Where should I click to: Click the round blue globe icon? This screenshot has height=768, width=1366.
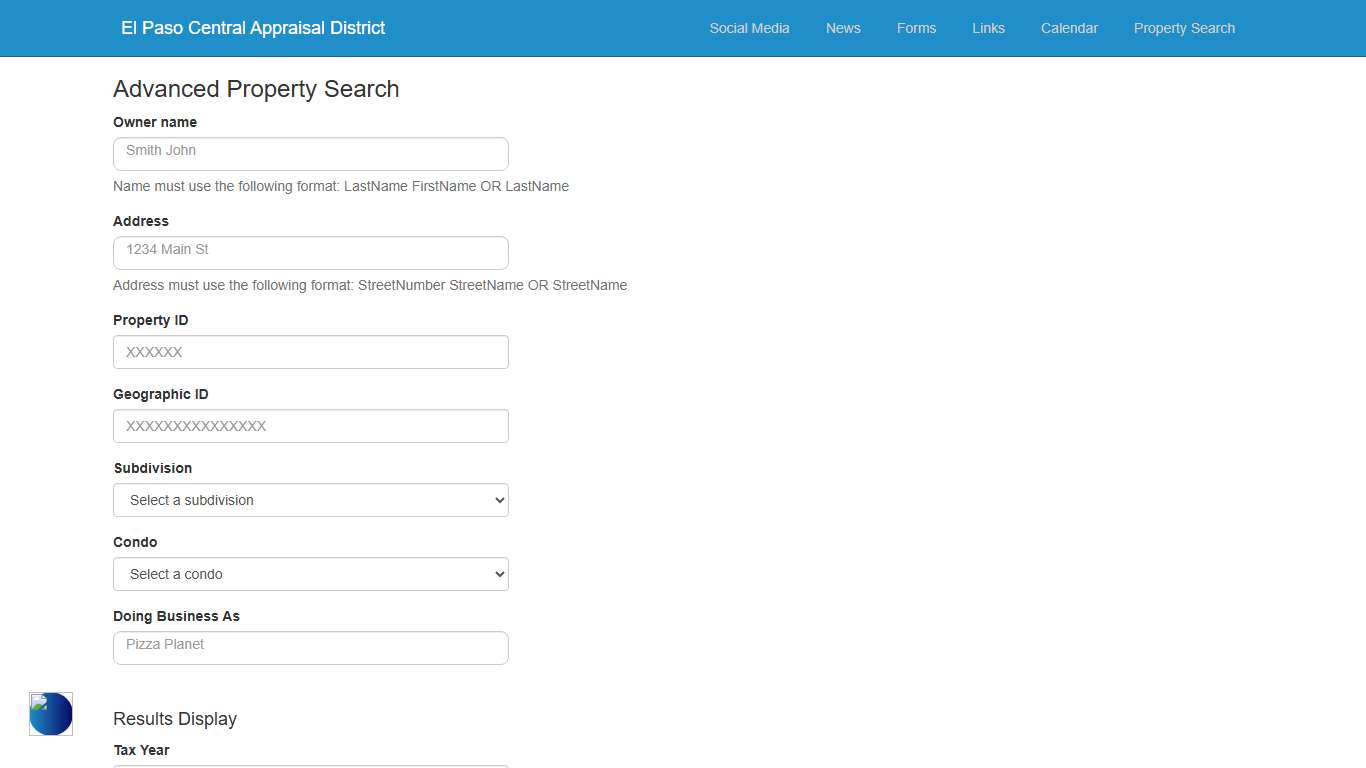[51, 714]
